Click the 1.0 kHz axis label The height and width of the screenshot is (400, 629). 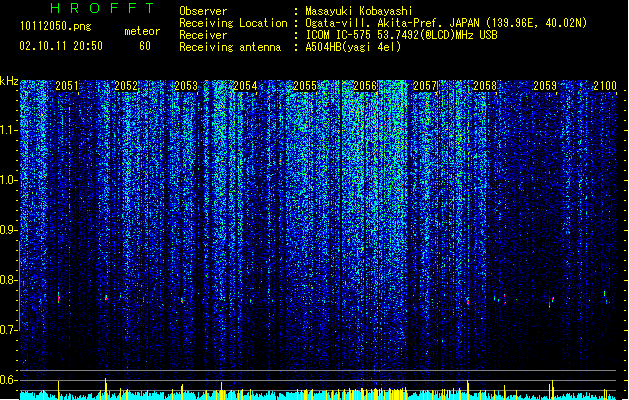(x=9, y=180)
